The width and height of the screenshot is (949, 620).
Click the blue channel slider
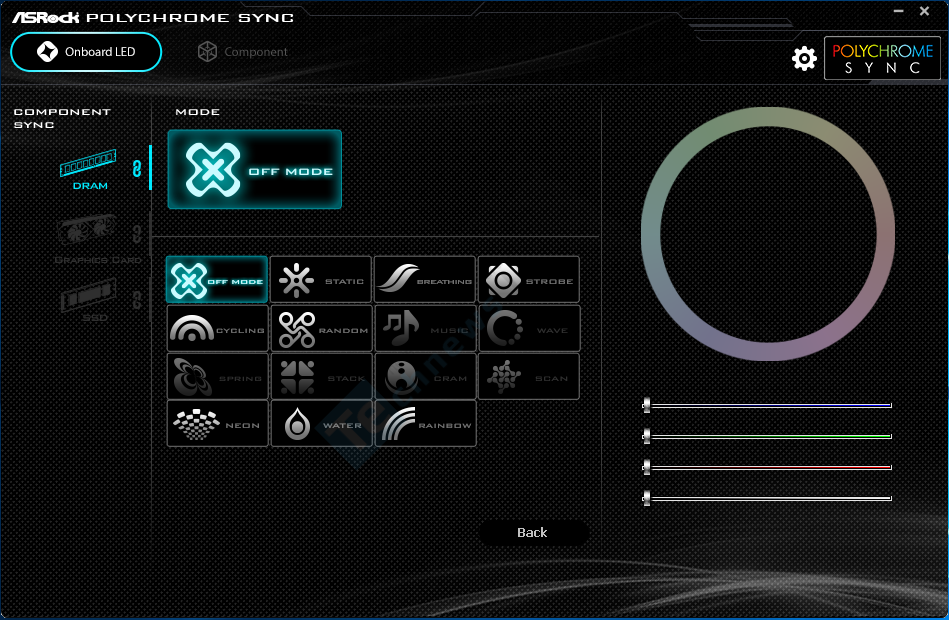(767, 405)
